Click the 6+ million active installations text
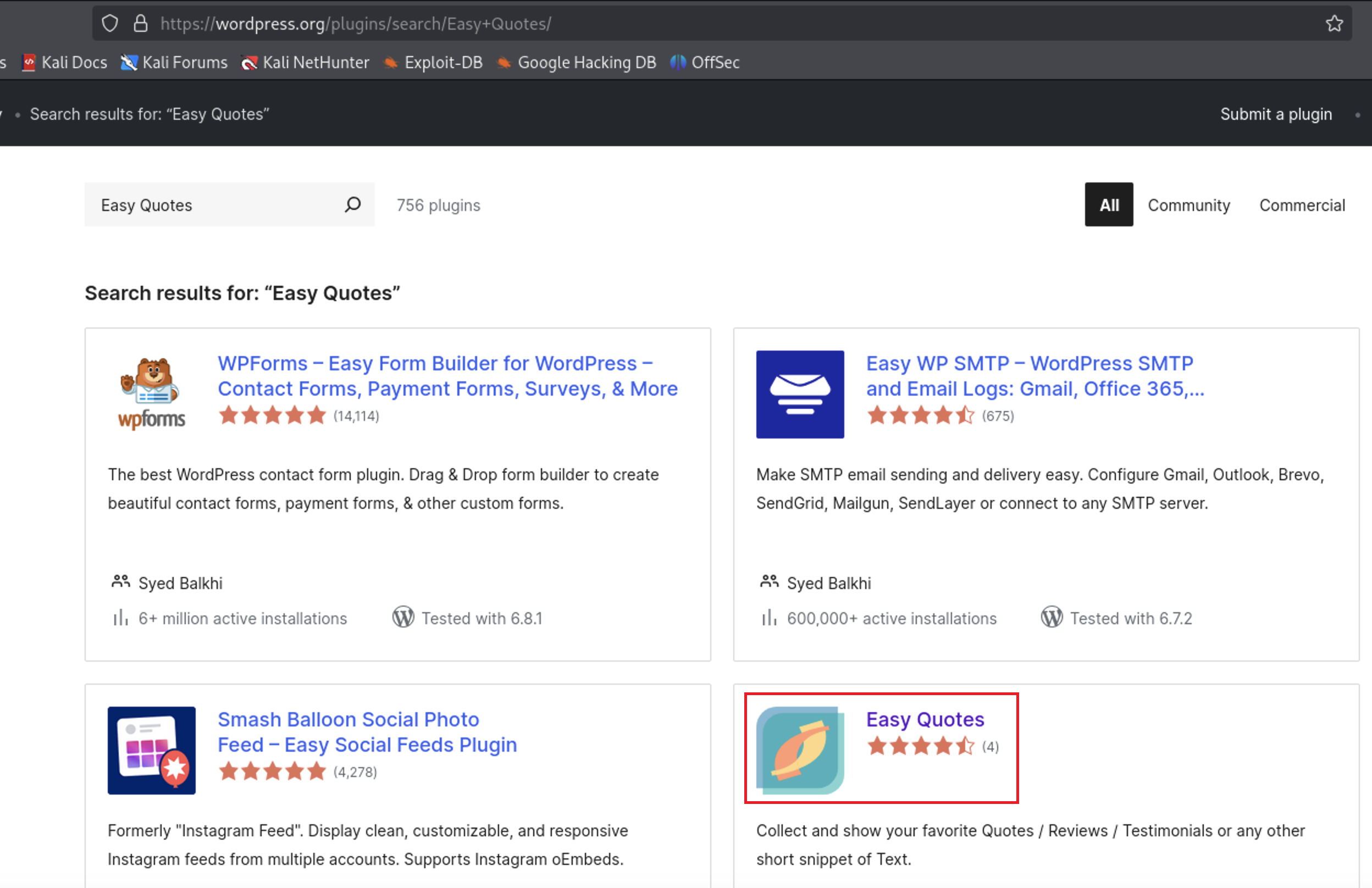 tap(243, 618)
